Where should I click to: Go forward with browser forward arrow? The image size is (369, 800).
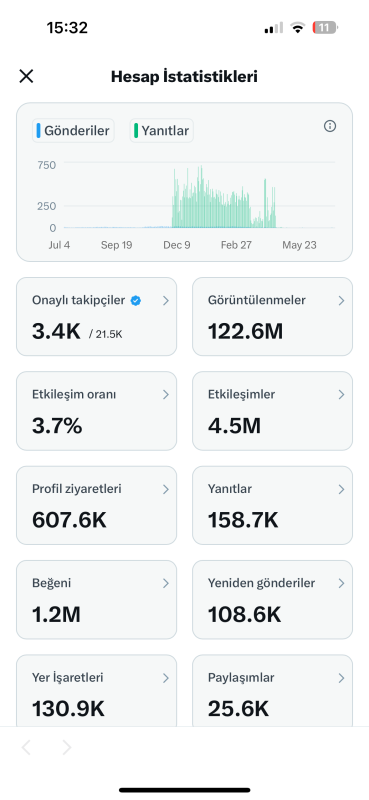click(66, 747)
